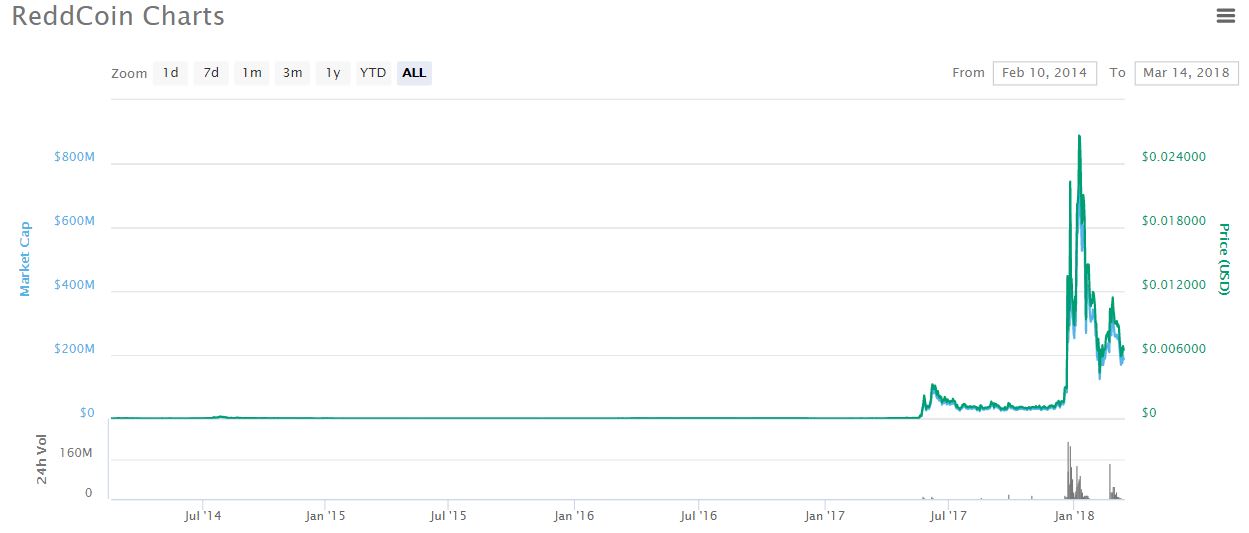The width and height of the screenshot is (1249, 533).
Task: Click the highest price peak in January 2018
Action: [1079, 136]
